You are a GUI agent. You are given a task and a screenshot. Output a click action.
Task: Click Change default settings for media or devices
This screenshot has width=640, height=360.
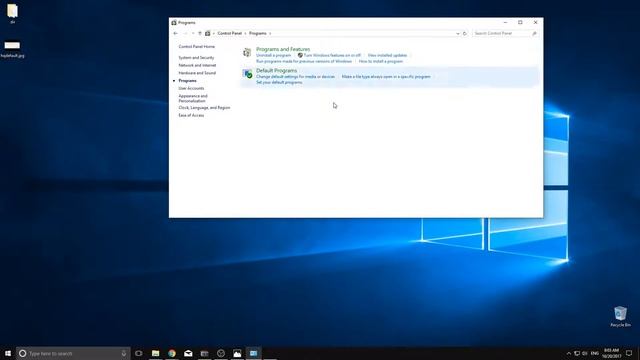295,77
